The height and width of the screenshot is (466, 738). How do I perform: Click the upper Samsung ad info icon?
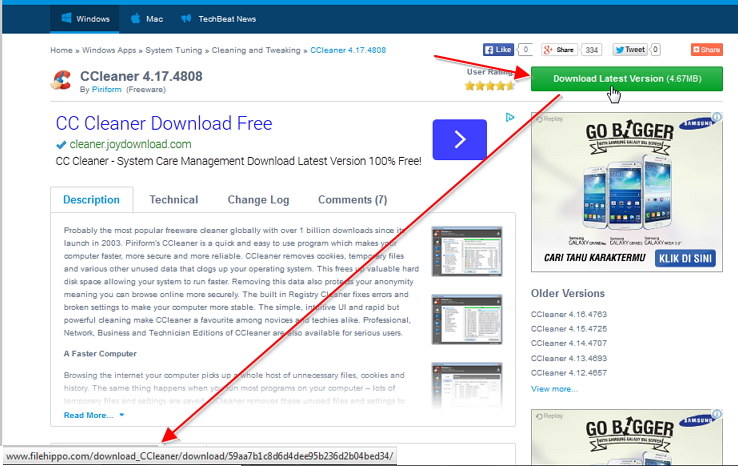[717, 117]
